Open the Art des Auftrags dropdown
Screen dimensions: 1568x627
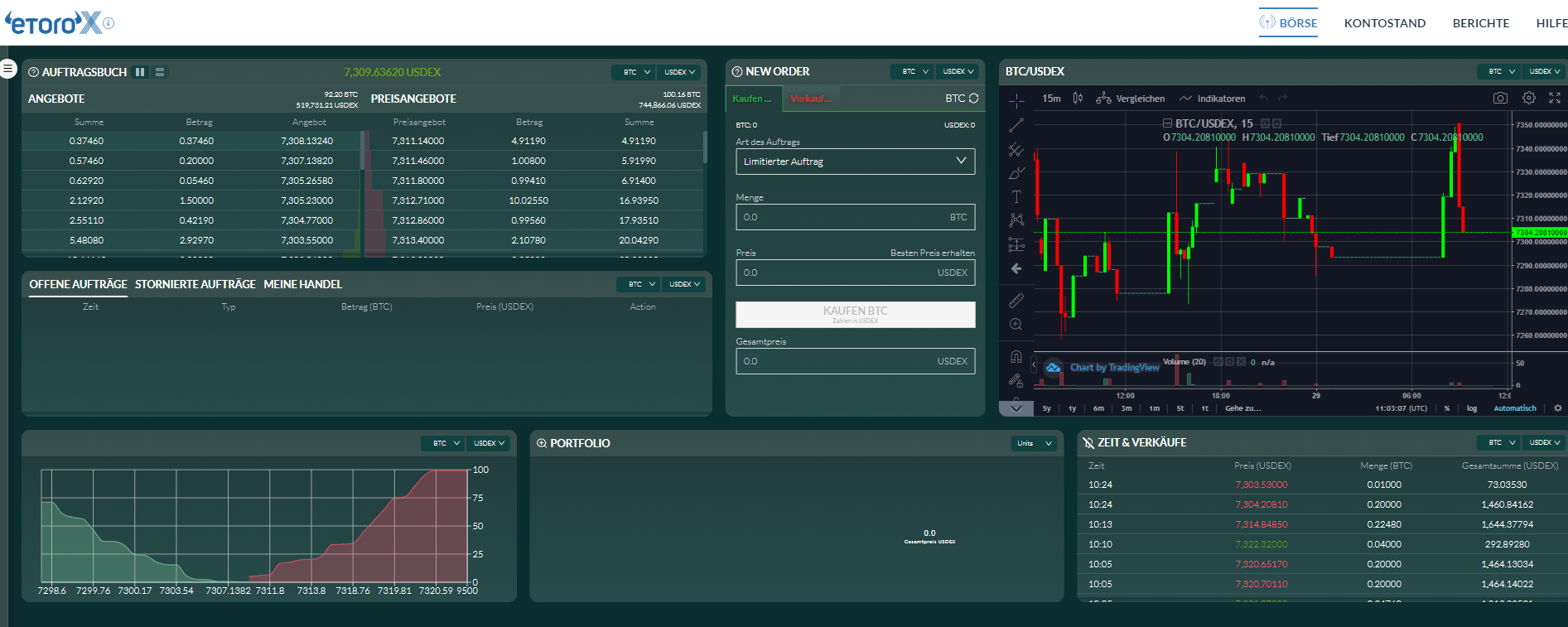[855, 162]
